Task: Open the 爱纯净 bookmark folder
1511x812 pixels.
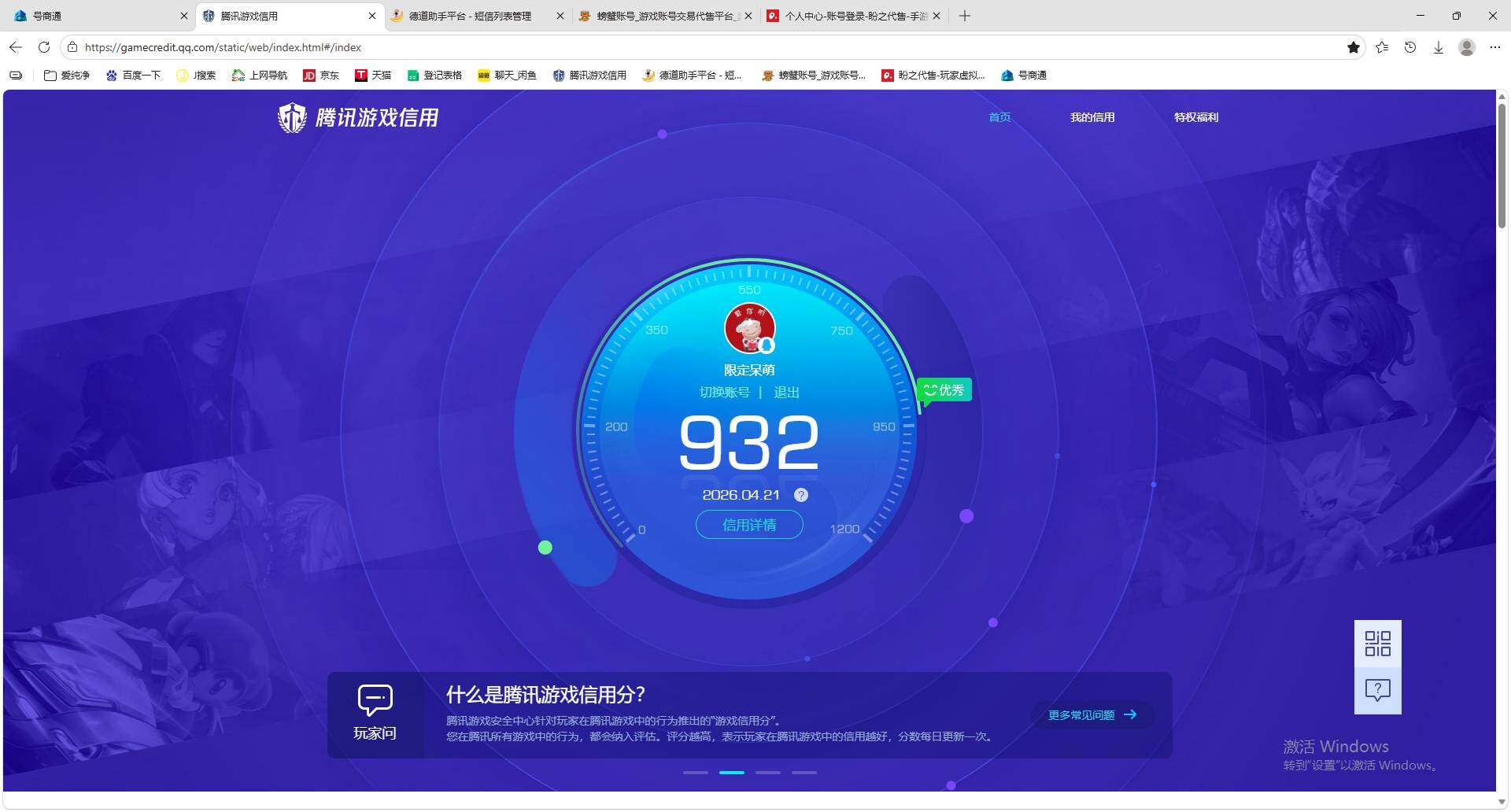Action: click(67, 76)
